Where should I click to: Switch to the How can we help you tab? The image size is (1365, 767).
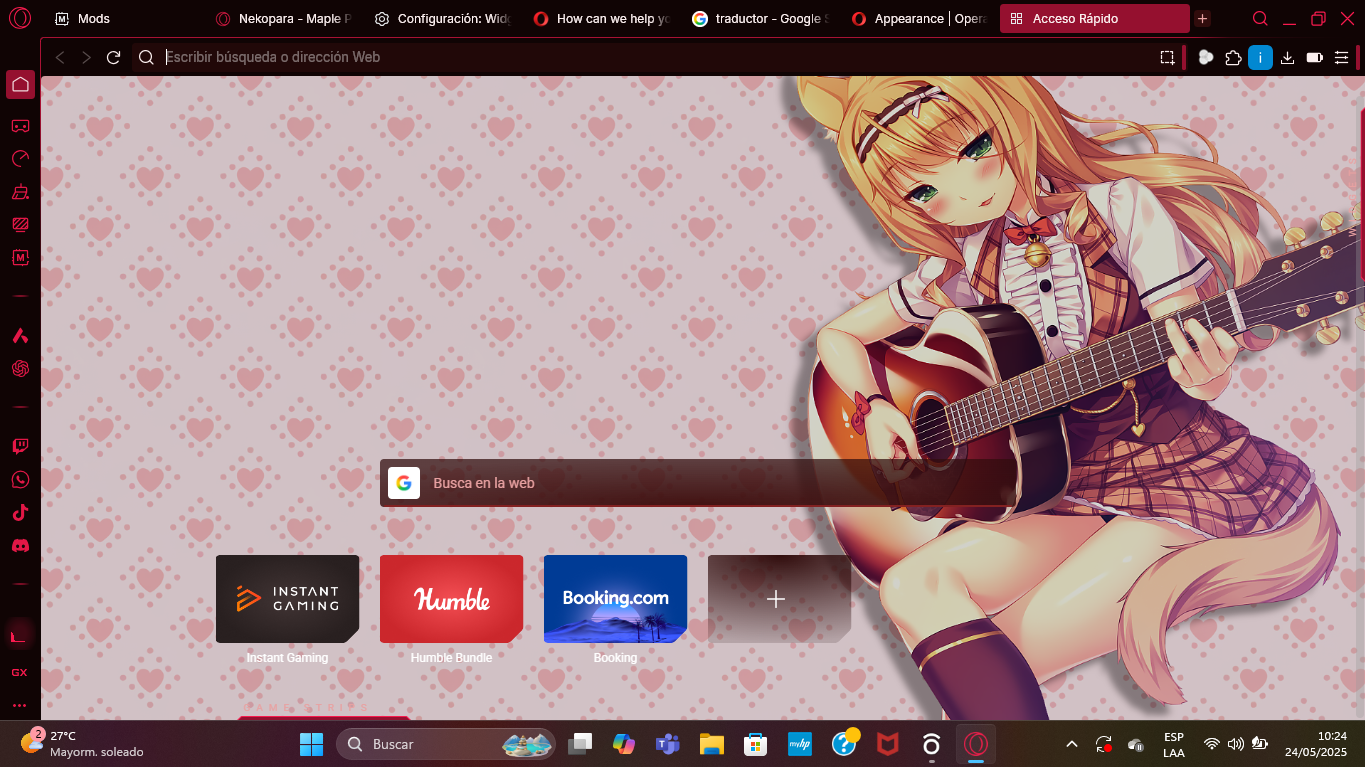[x=602, y=18]
